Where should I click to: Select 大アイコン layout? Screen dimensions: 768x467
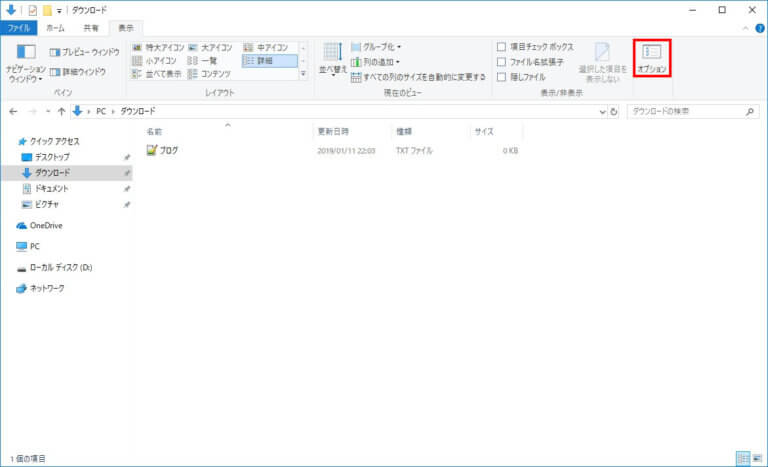211,48
